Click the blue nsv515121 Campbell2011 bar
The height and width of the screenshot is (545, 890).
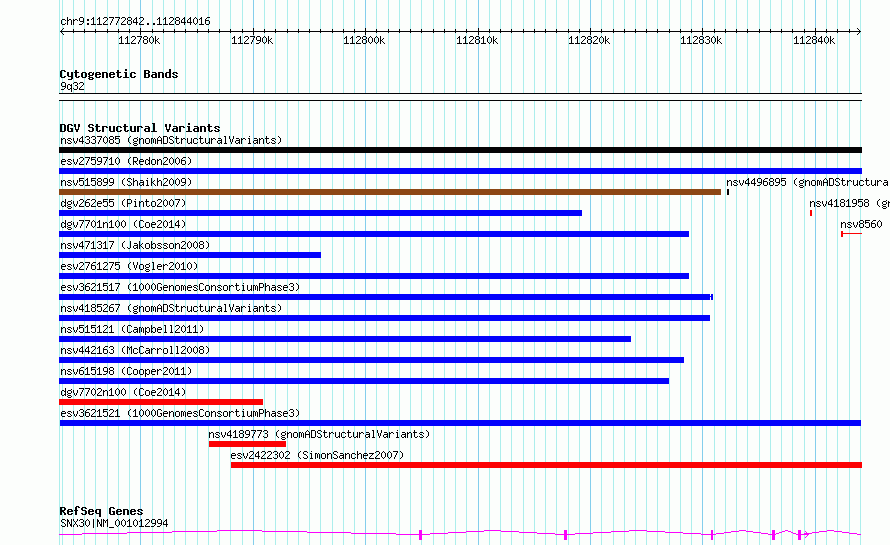(345, 339)
